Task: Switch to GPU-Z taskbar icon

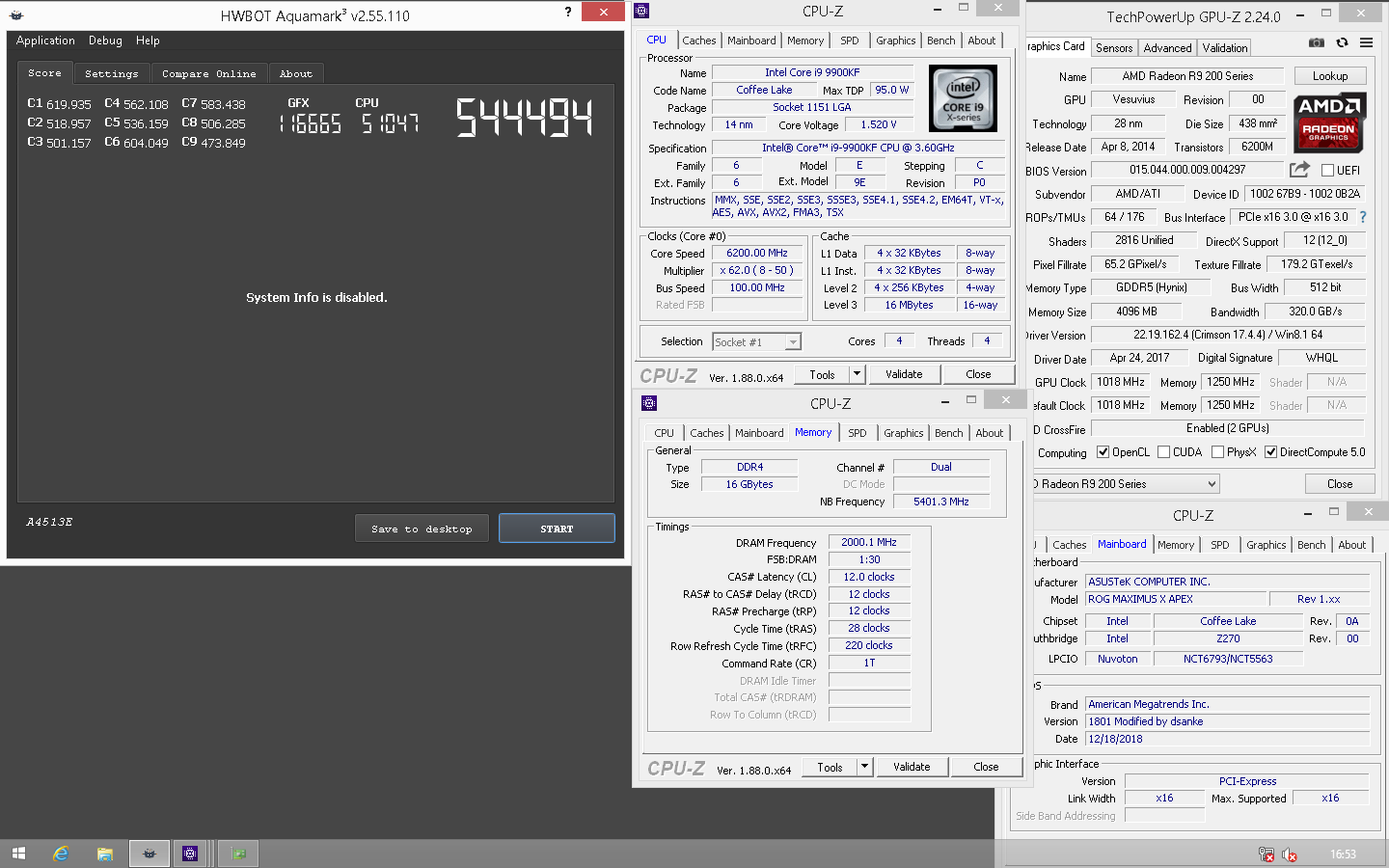Action: [x=238, y=854]
